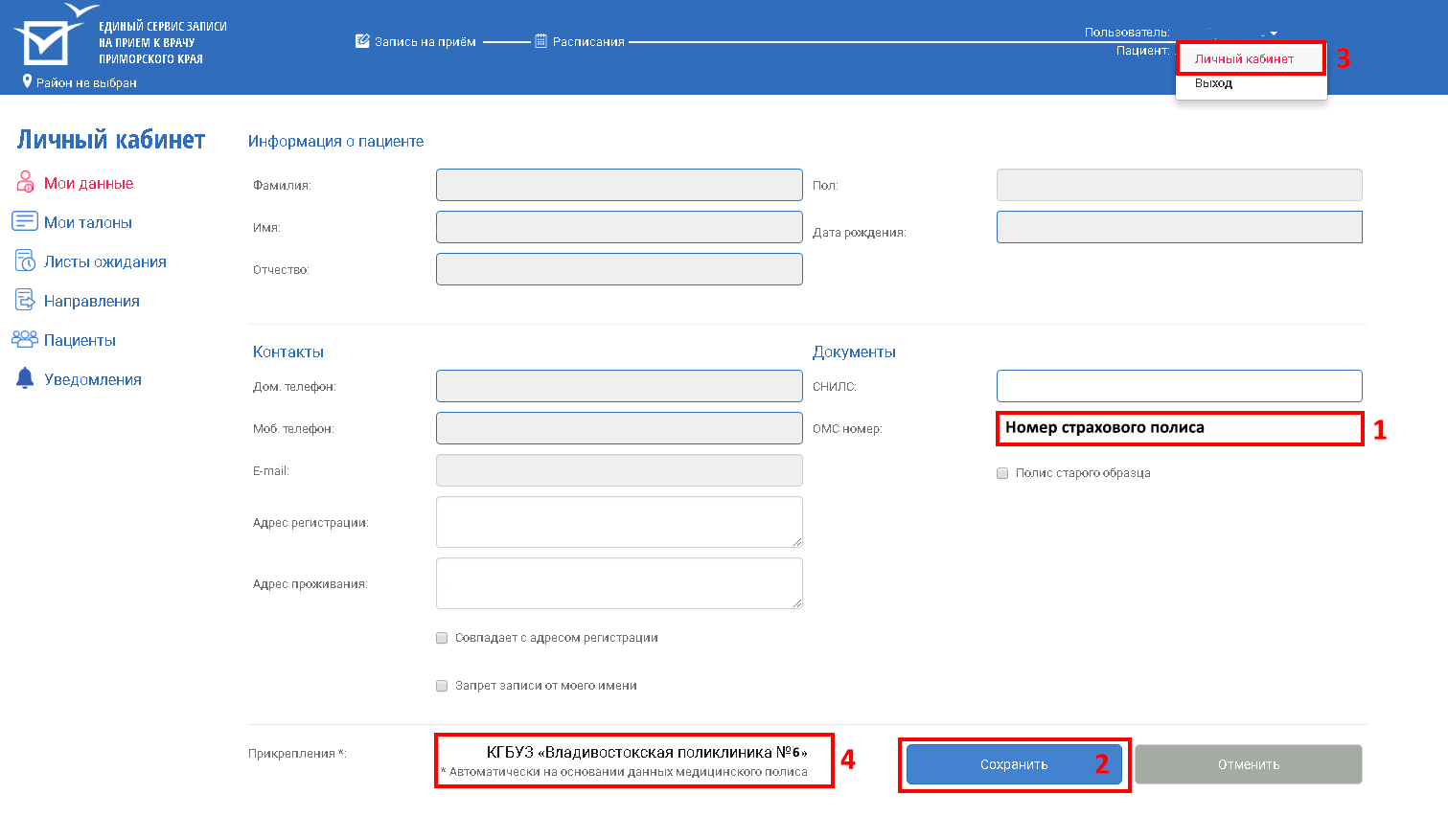
Task: Click the Мои данные person icon
Action: (25, 182)
